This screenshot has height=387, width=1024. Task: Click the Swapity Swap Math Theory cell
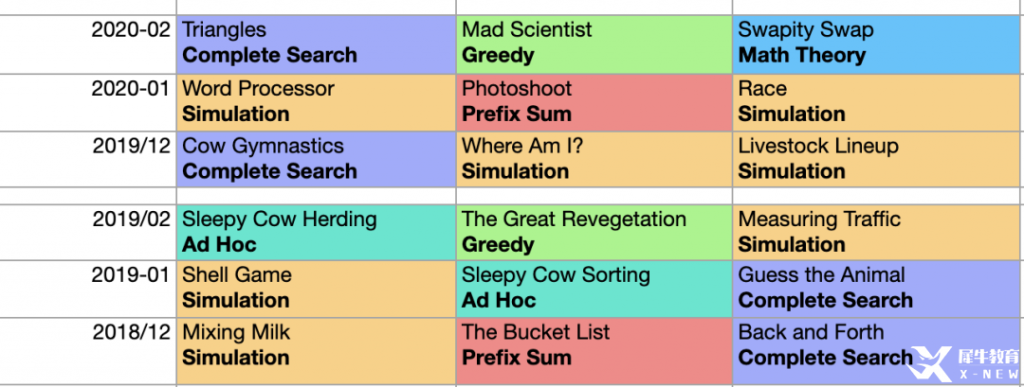878,44
